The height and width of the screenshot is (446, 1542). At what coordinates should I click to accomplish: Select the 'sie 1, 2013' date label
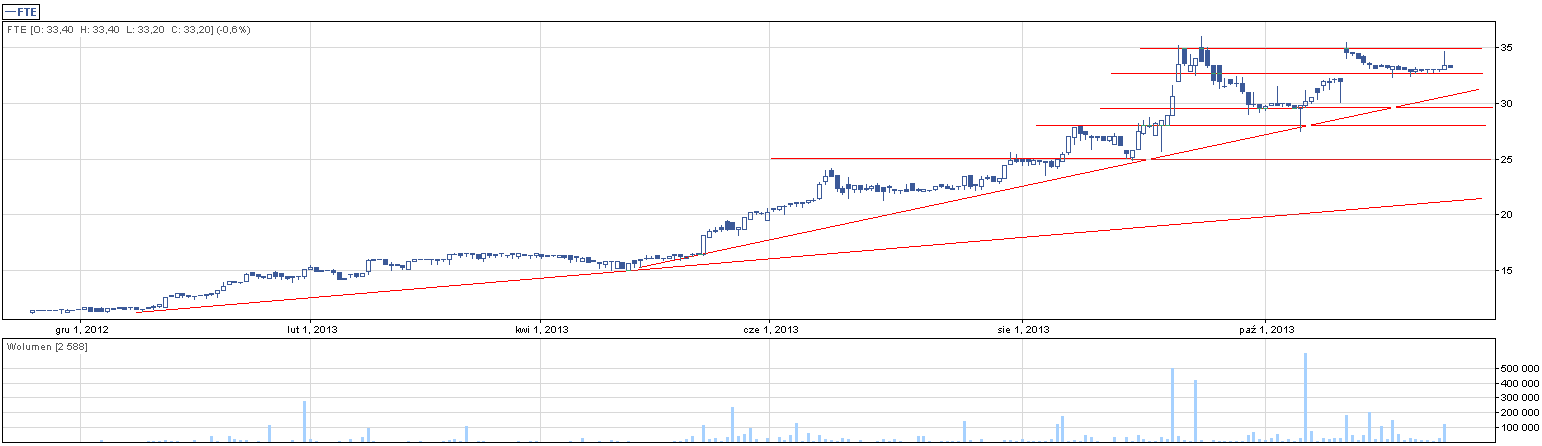coord(1023,329)
